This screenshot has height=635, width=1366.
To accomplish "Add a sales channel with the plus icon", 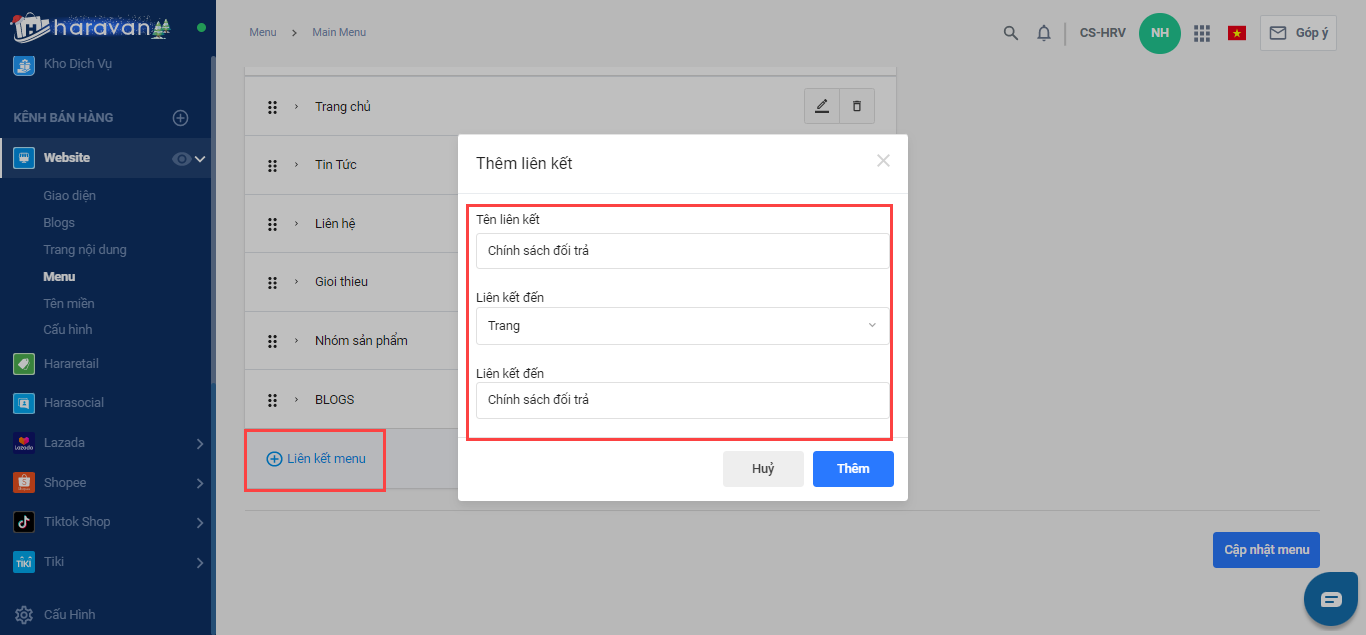I will tap(181, 118).
